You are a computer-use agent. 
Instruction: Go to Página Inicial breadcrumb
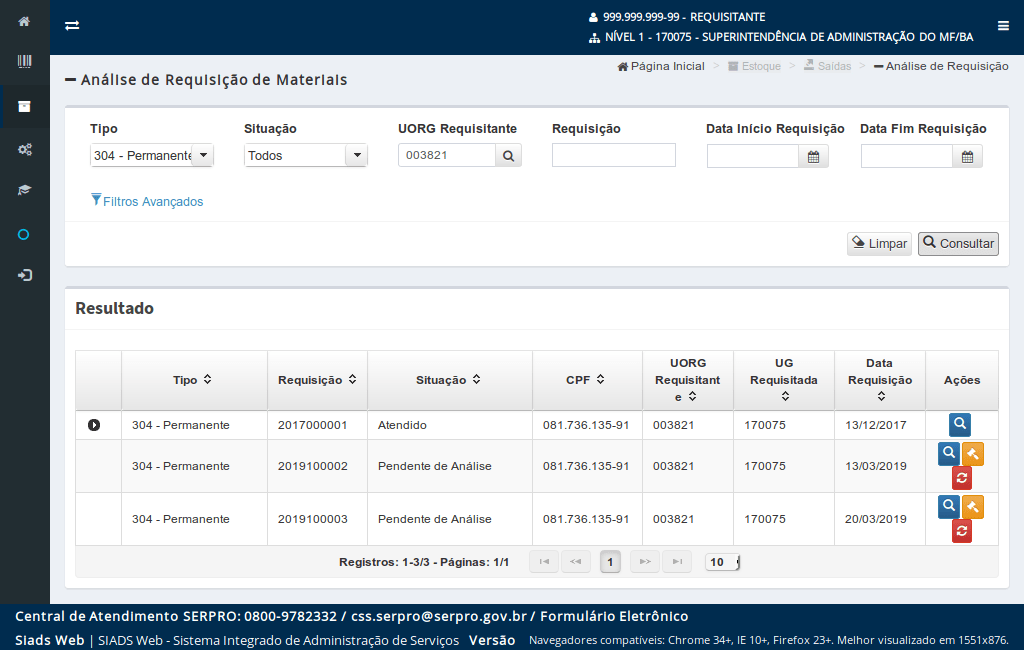pos(661,67)
